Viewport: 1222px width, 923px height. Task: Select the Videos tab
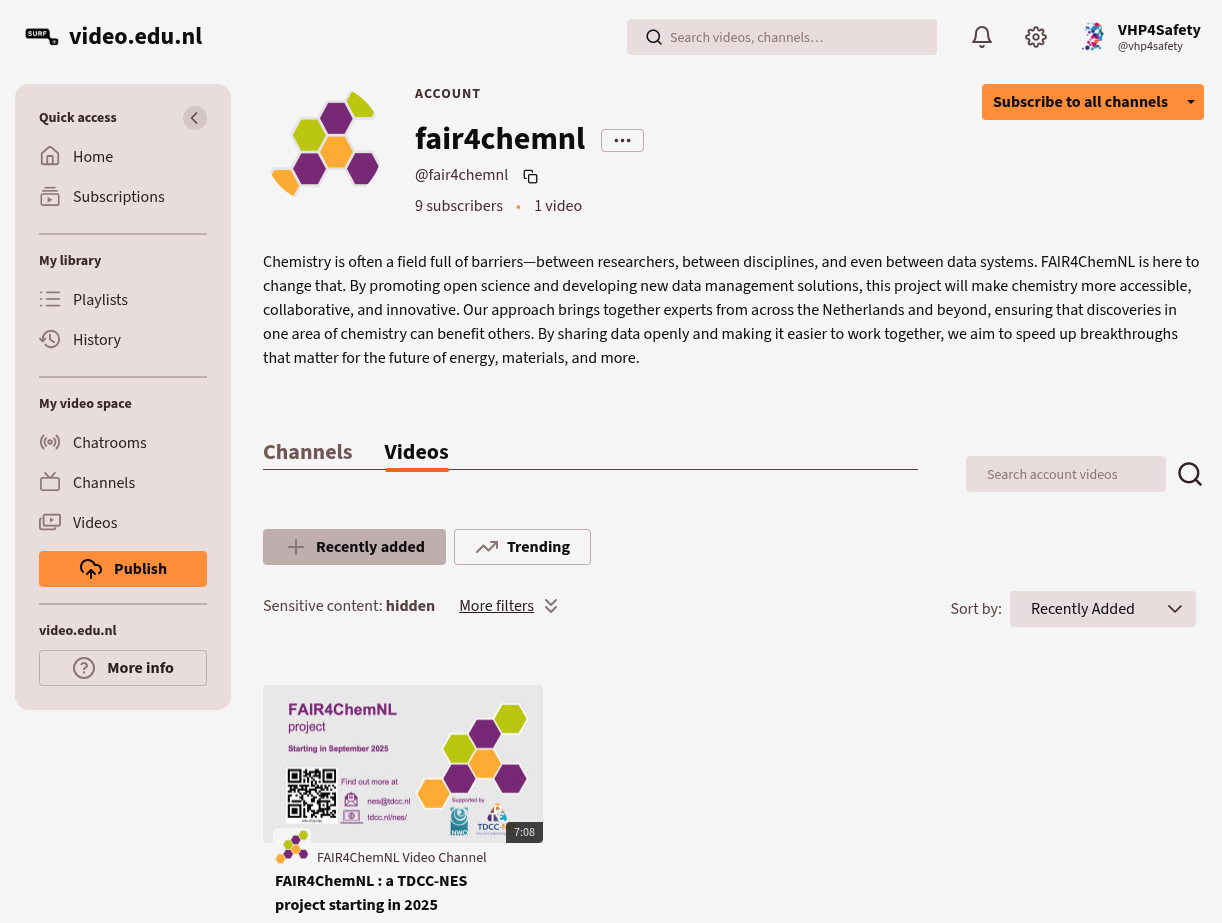click(416, 452)
